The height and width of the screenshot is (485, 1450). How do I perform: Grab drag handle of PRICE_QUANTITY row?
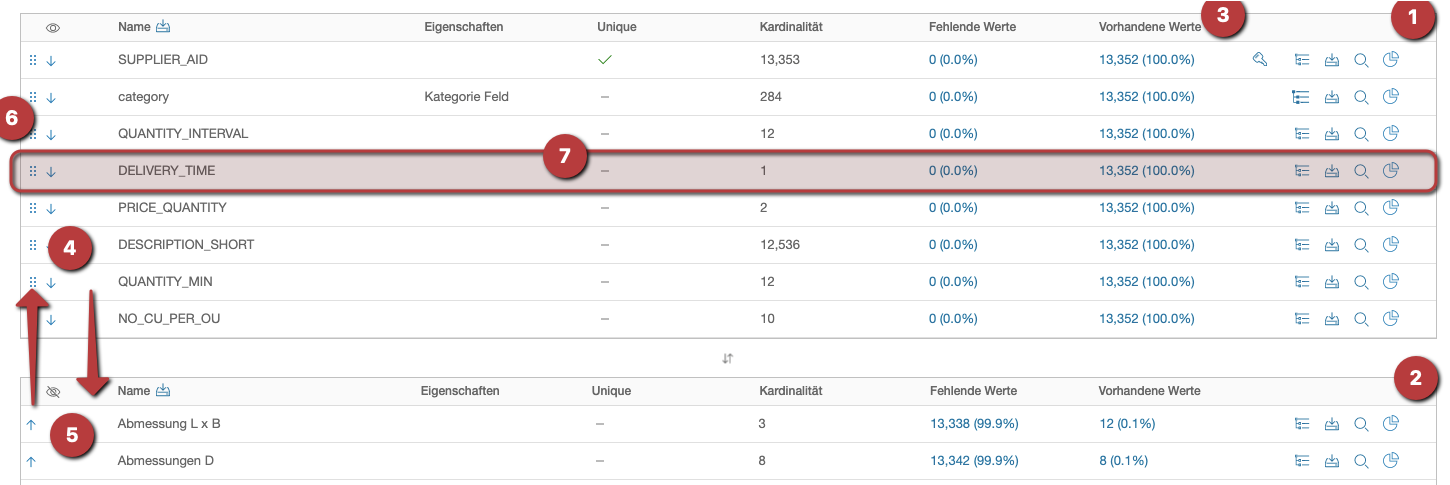click(x=33, y=208)
